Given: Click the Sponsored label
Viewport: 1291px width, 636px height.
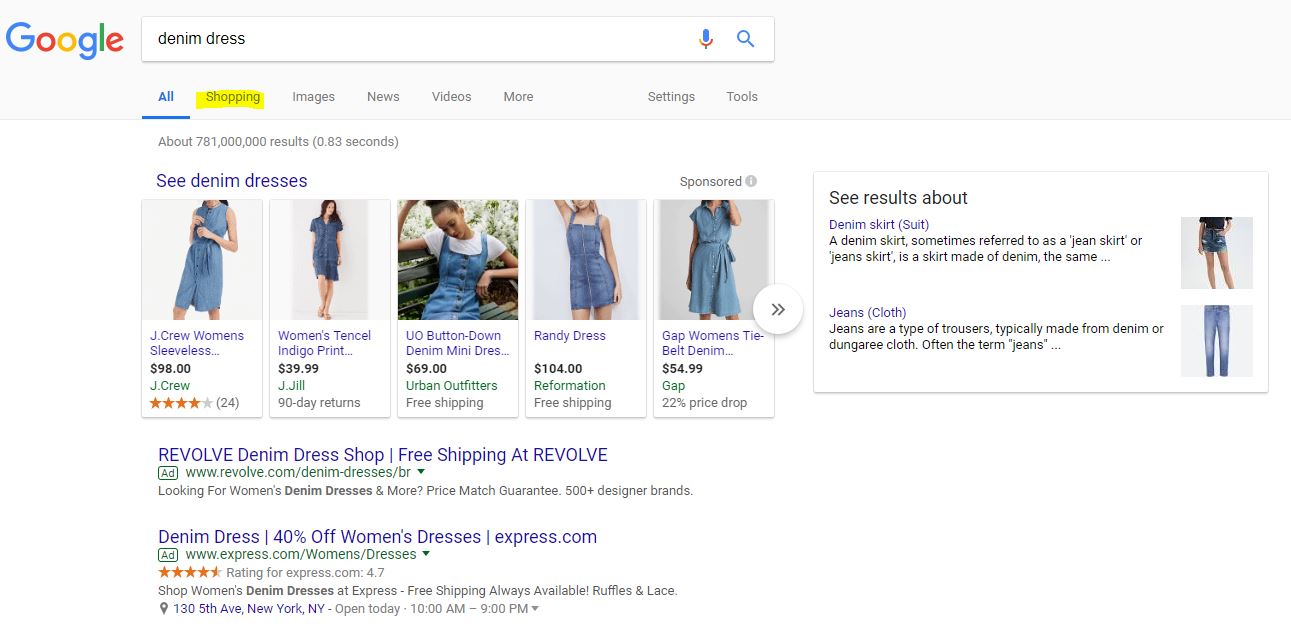Looking at the screenshot, I should [711, 182].
